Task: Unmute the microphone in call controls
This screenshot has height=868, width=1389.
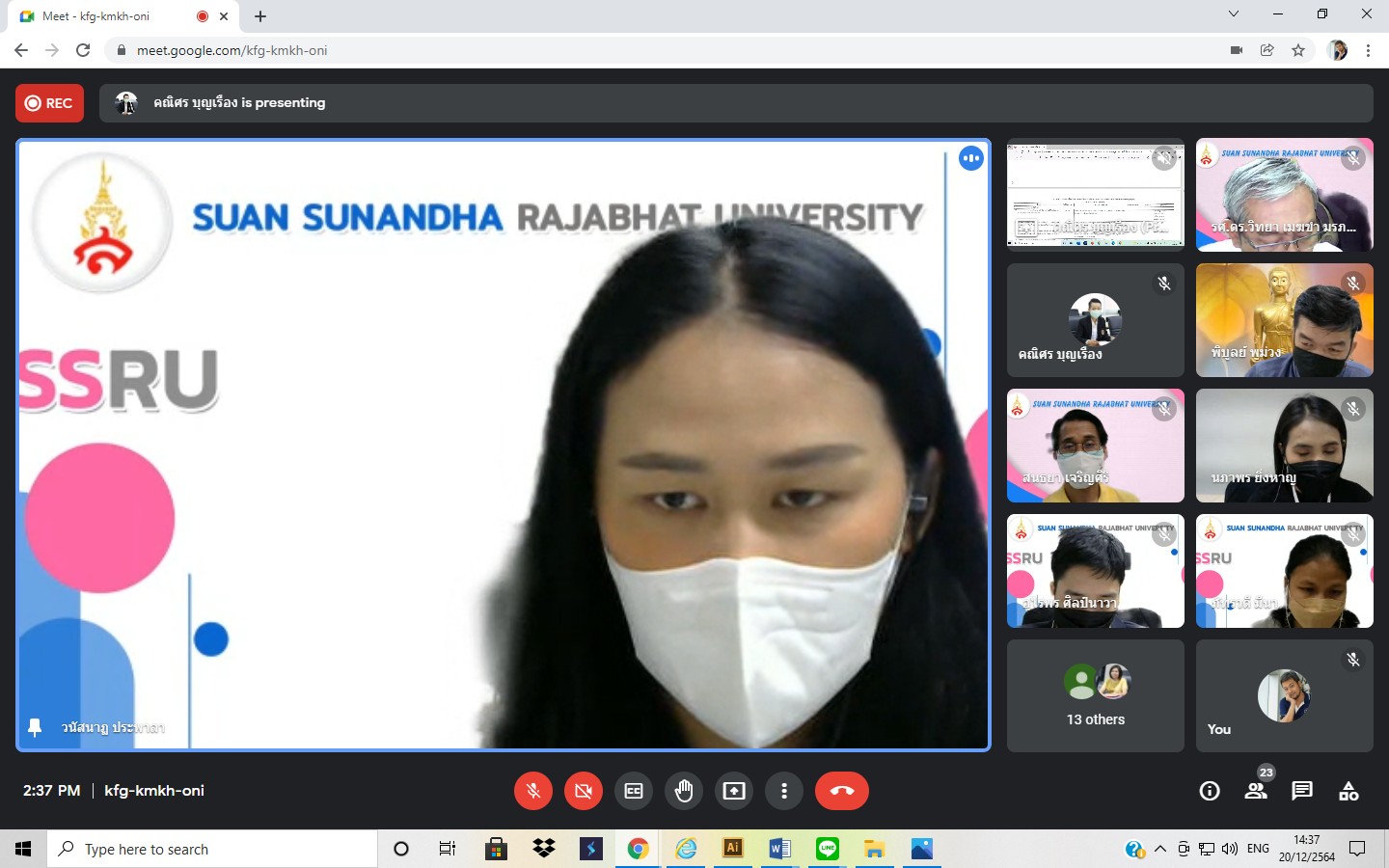Action: 532,791
